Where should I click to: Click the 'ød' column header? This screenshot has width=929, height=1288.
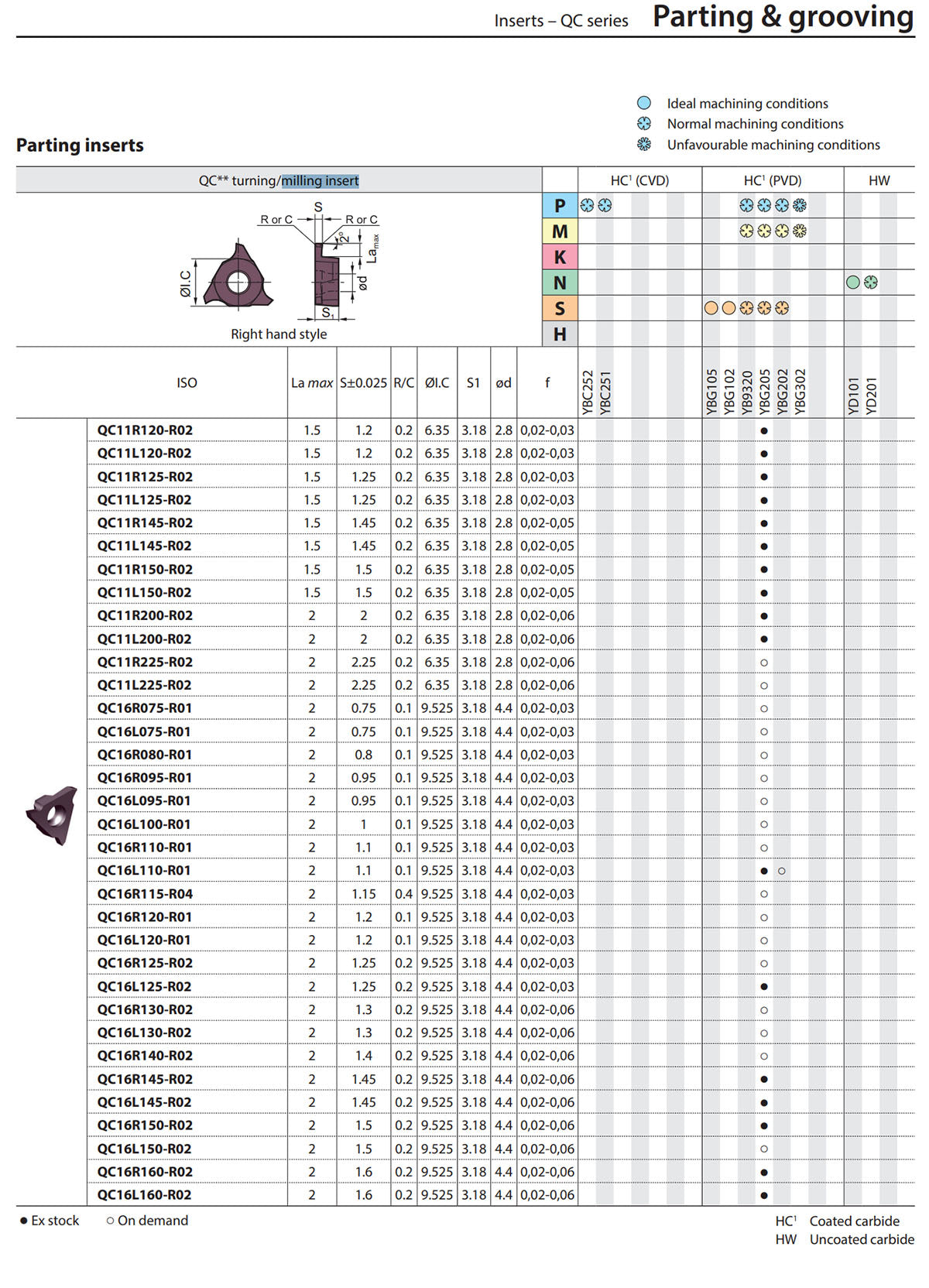(503, 382)
